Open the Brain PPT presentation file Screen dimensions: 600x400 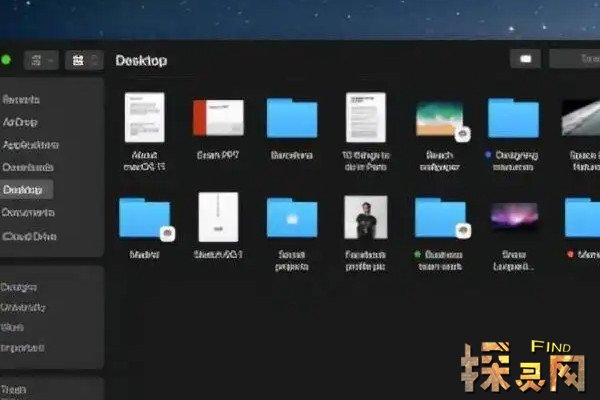pos(218,118)
